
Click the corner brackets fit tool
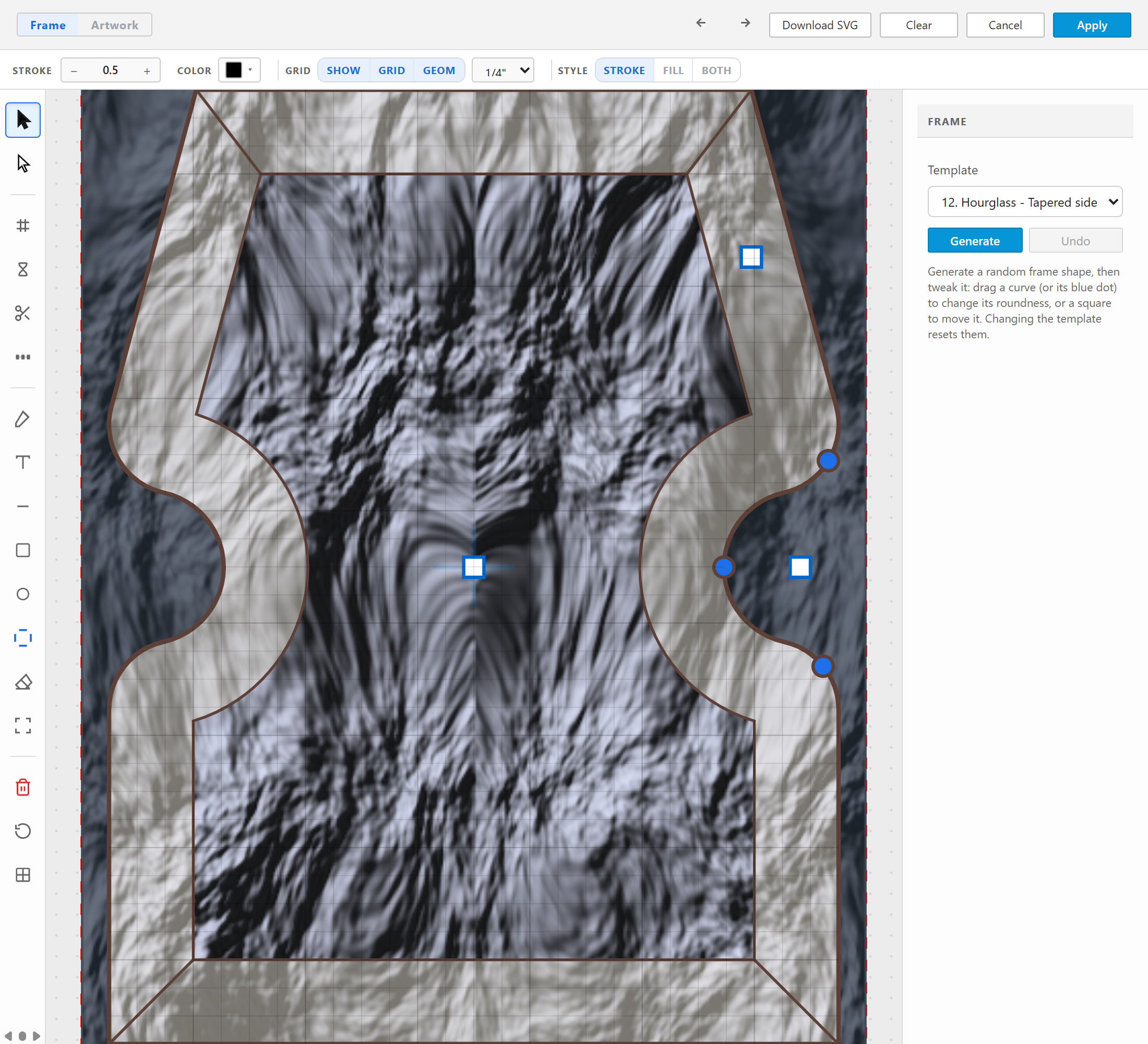23,726
